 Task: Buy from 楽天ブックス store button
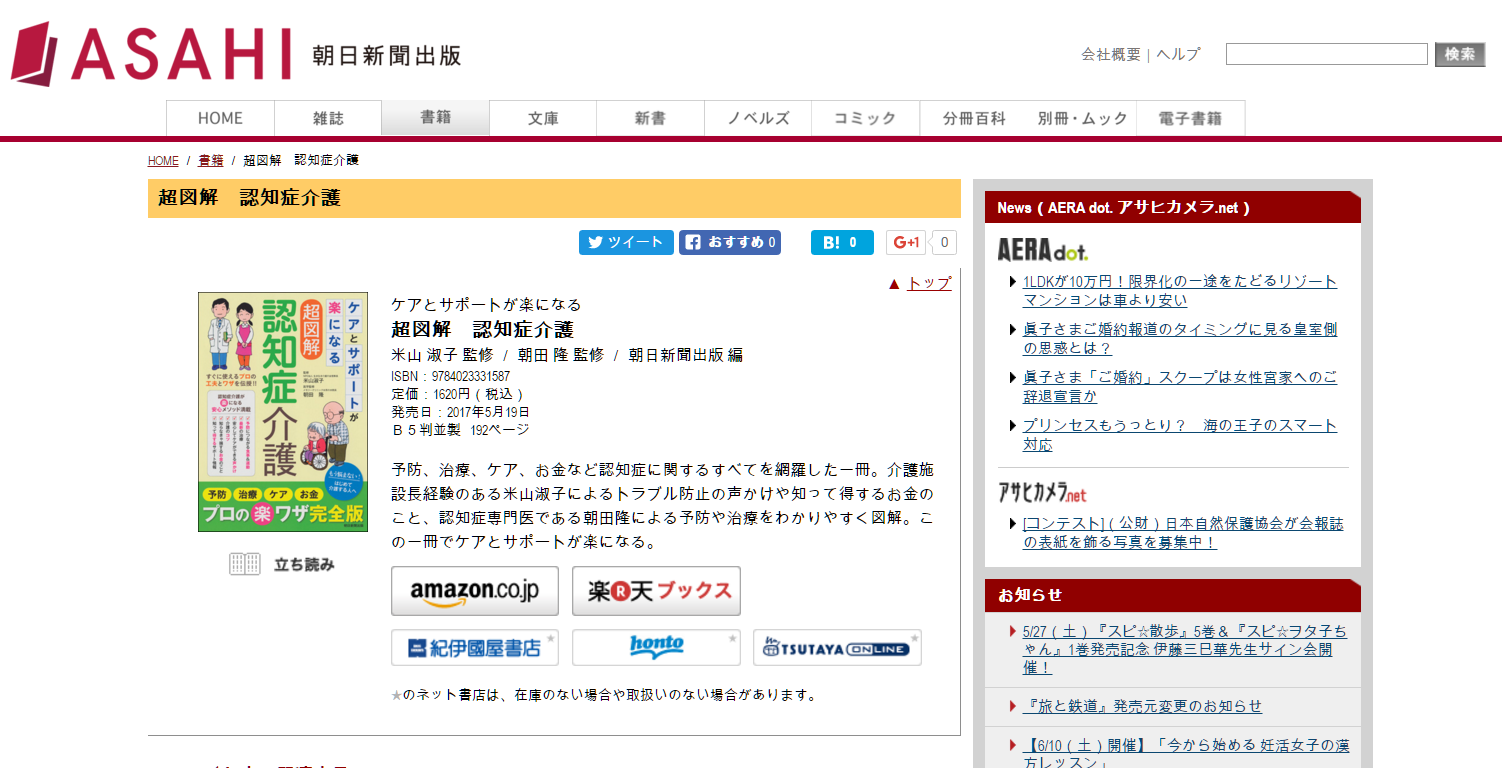pyautogui.click(x=656, y=591)
